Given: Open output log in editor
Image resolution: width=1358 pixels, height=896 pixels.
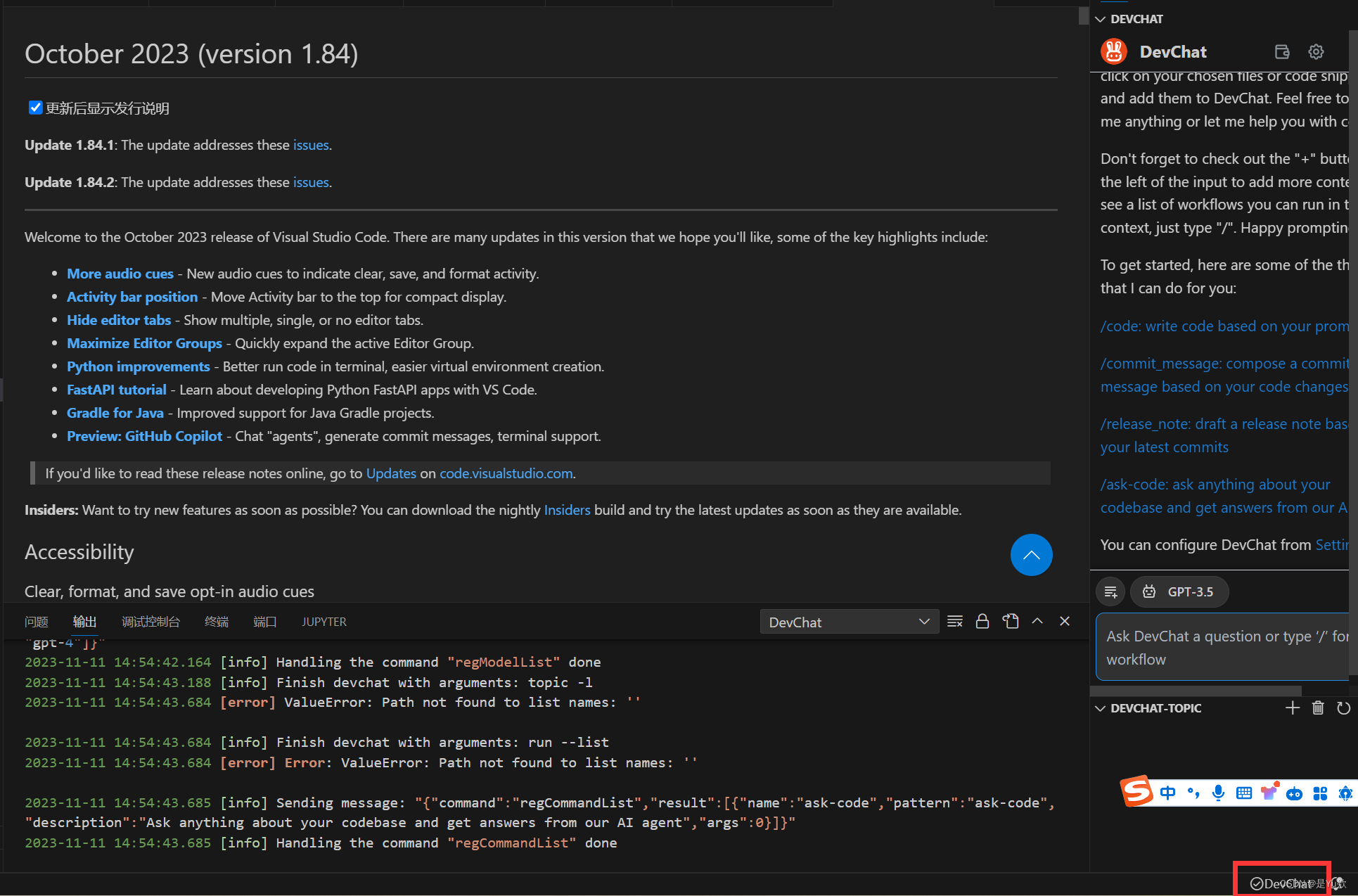Looking at the screenshot, I should tap(1011, 622).
